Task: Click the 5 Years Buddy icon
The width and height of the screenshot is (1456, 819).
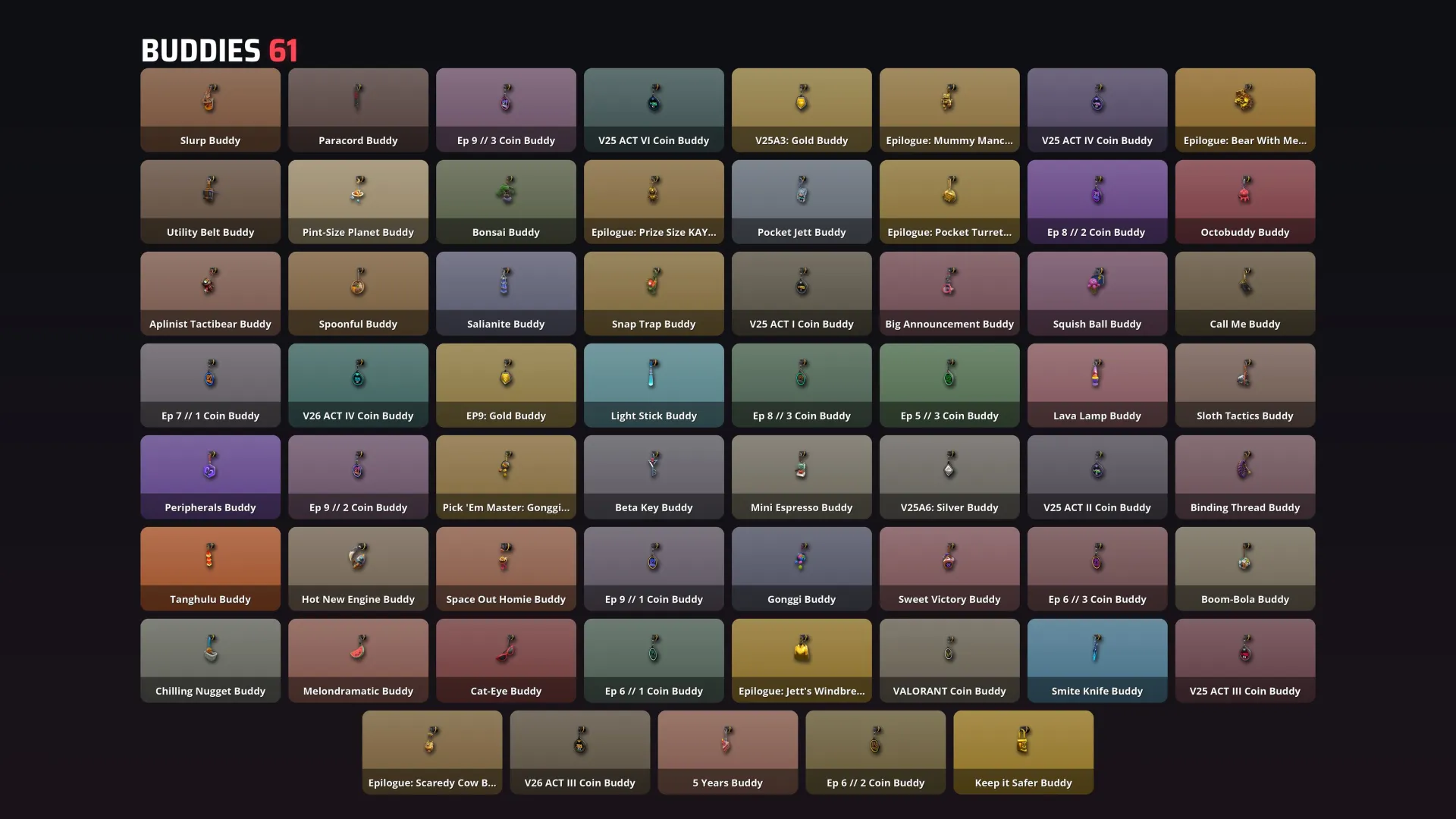Action: point(727,740)
